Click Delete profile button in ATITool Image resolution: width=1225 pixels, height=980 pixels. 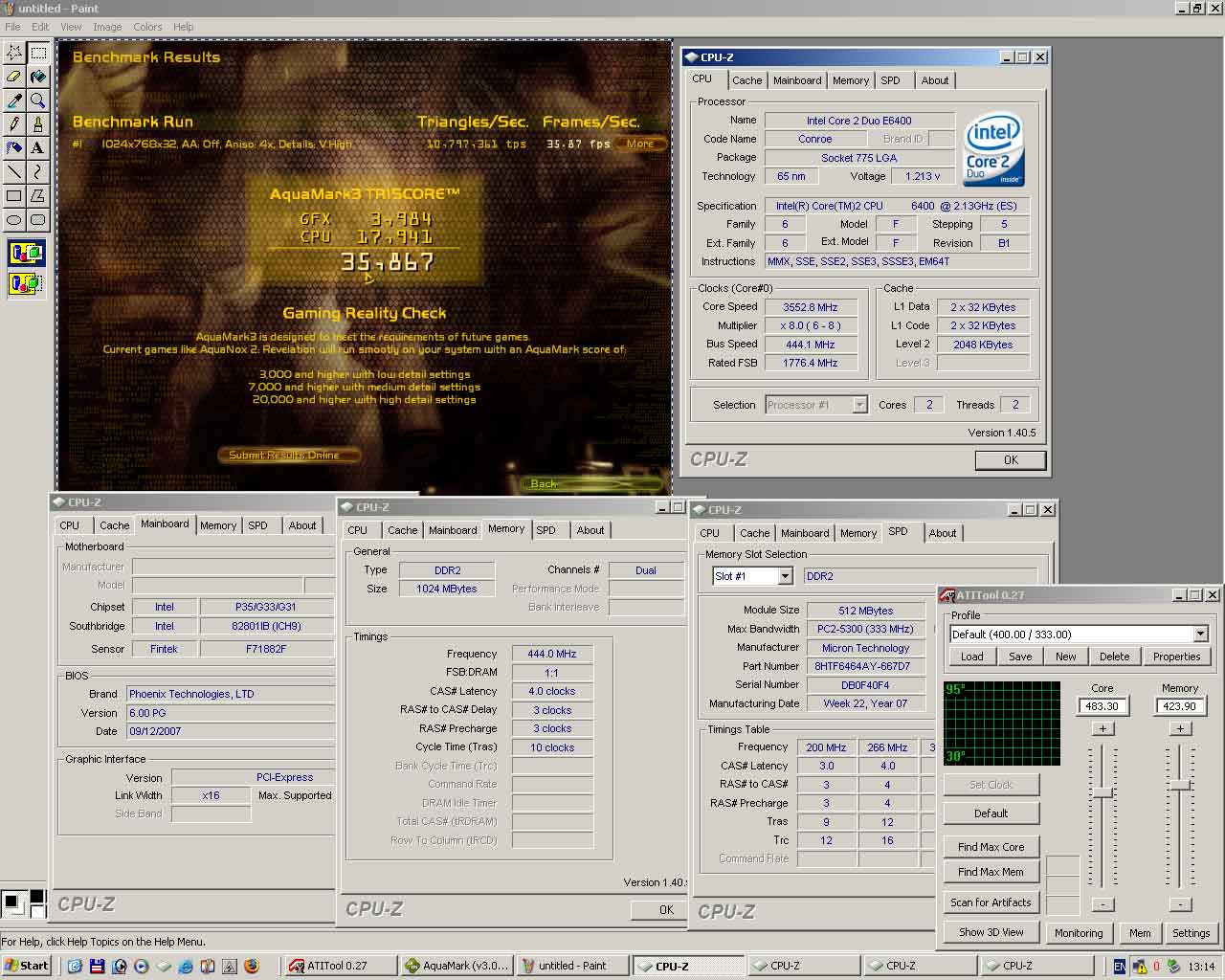pos(1114,657)
